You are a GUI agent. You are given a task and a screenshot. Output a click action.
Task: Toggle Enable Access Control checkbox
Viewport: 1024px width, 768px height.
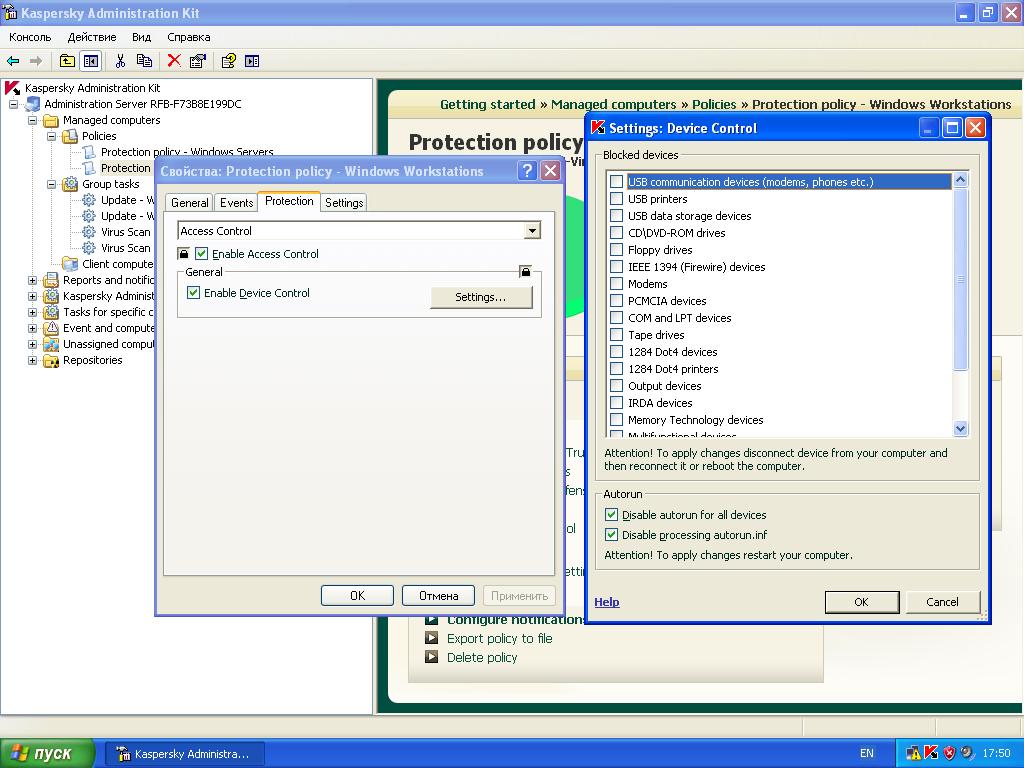pos(202,253)
